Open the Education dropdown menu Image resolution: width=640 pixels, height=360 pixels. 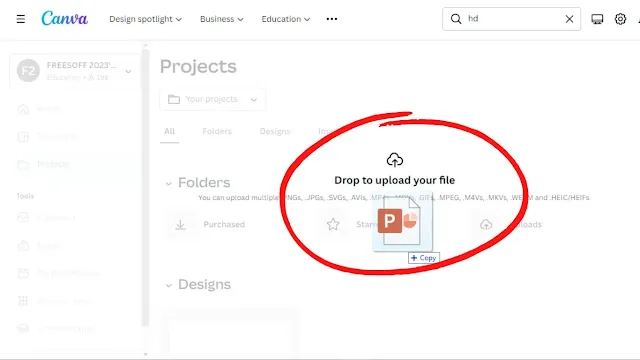click(x=286, y=19)
